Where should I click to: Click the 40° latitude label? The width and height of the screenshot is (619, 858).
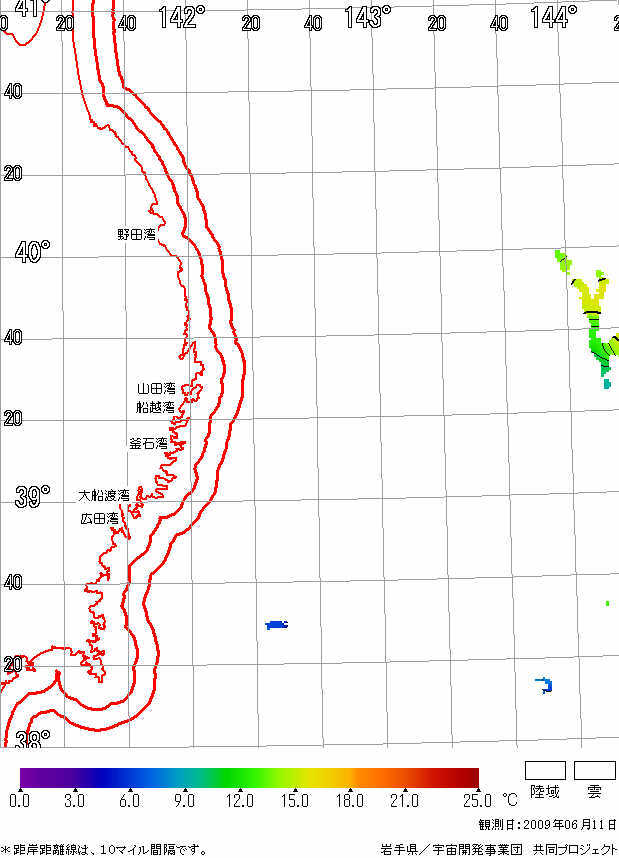(x=32, y=252)
